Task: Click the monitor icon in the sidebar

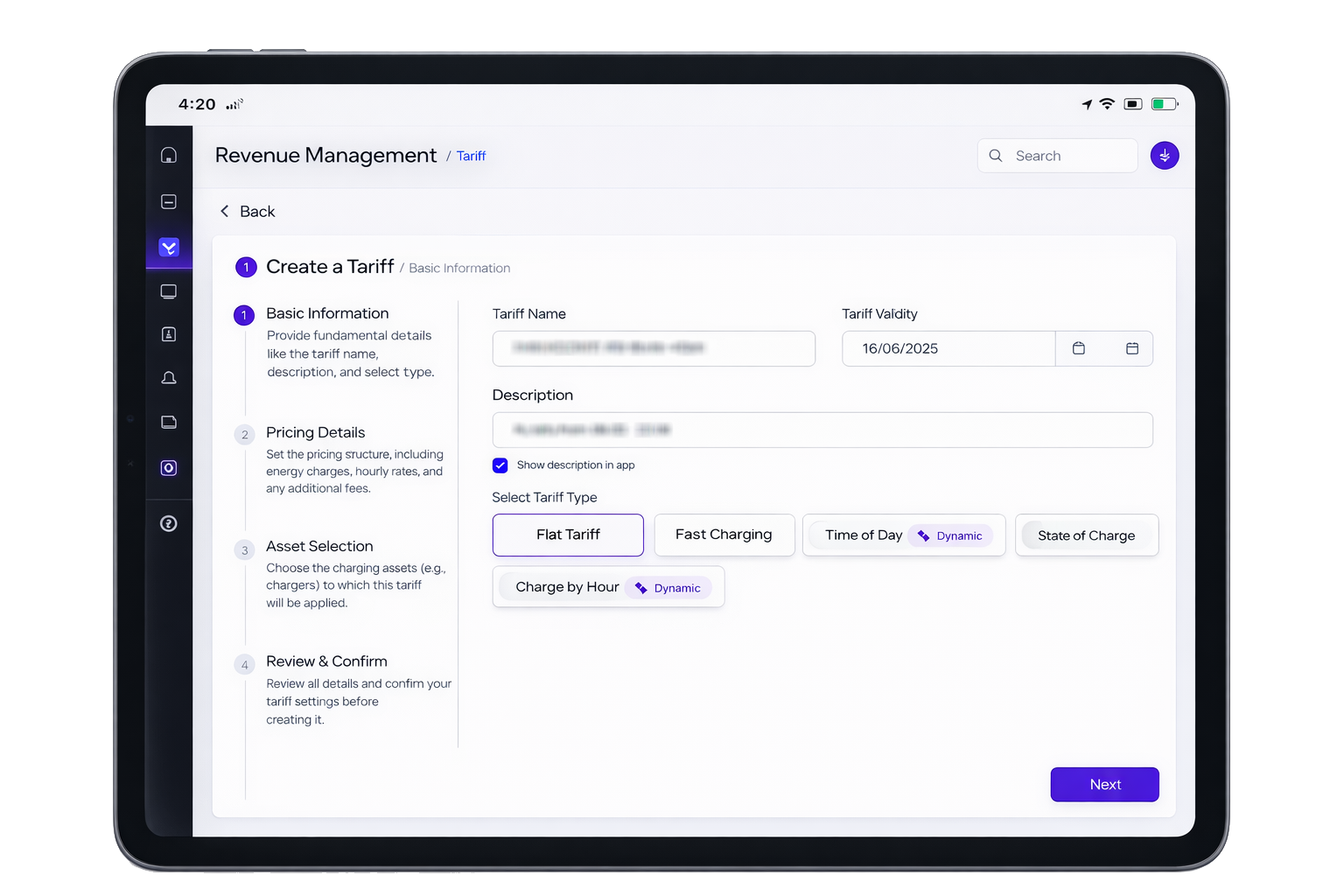Action: pyautogui.click(x=169, y=291)
